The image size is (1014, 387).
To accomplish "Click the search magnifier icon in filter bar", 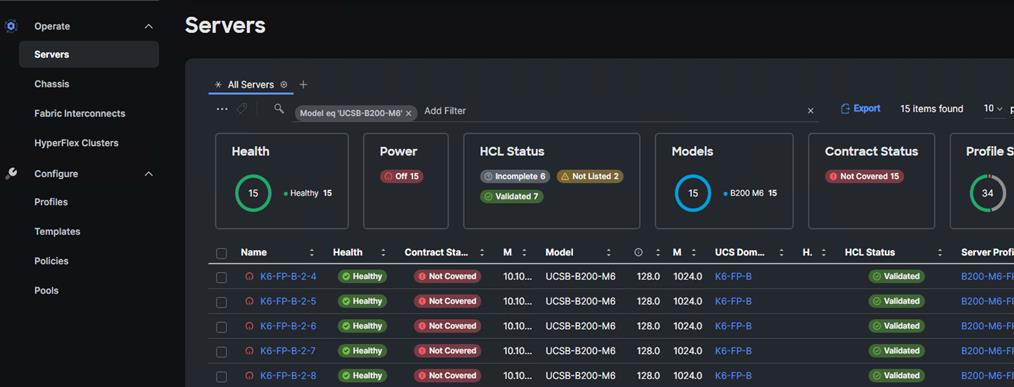I will pos(279,109).
